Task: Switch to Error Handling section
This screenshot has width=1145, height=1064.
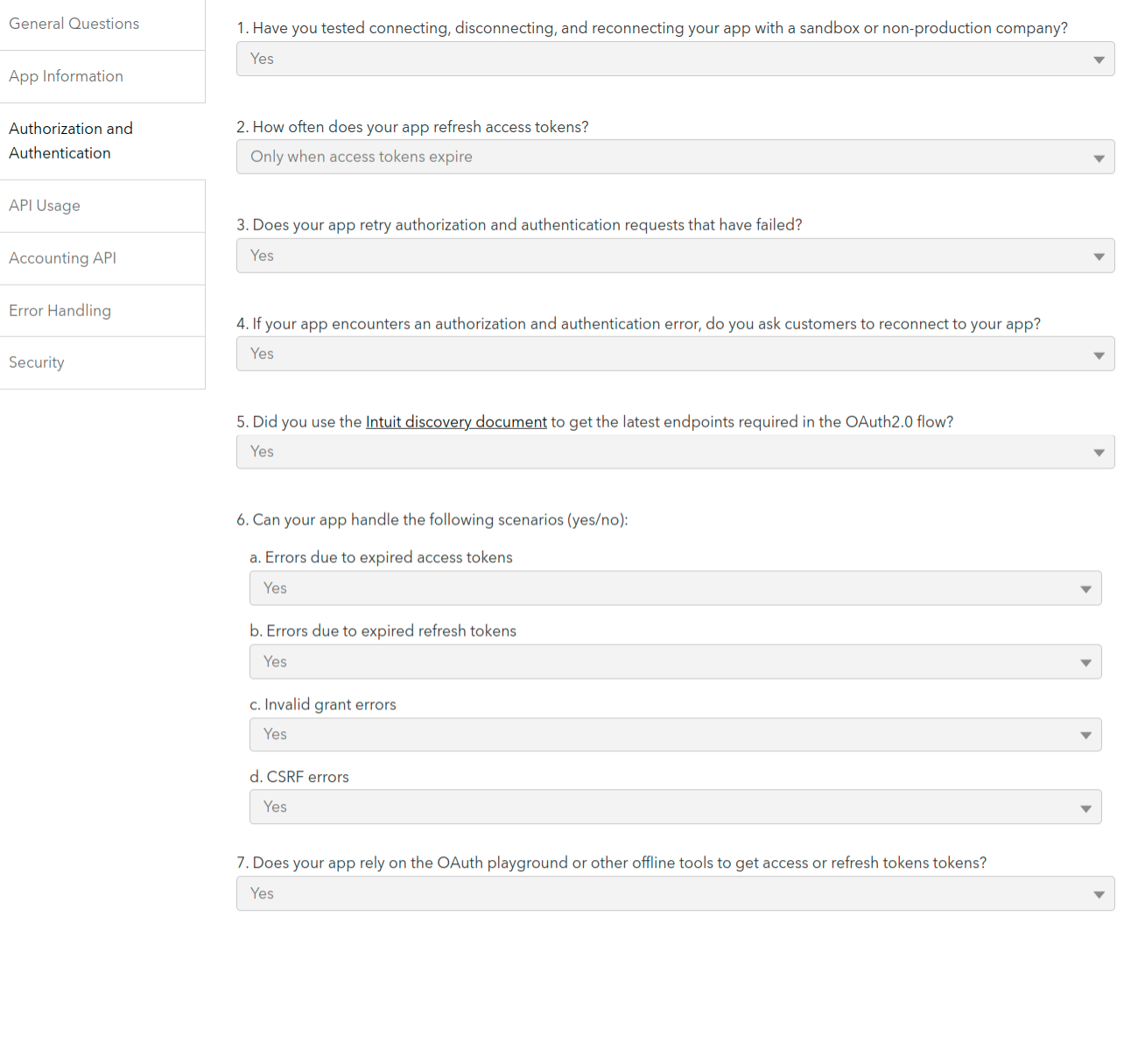Action: (60, 311)
